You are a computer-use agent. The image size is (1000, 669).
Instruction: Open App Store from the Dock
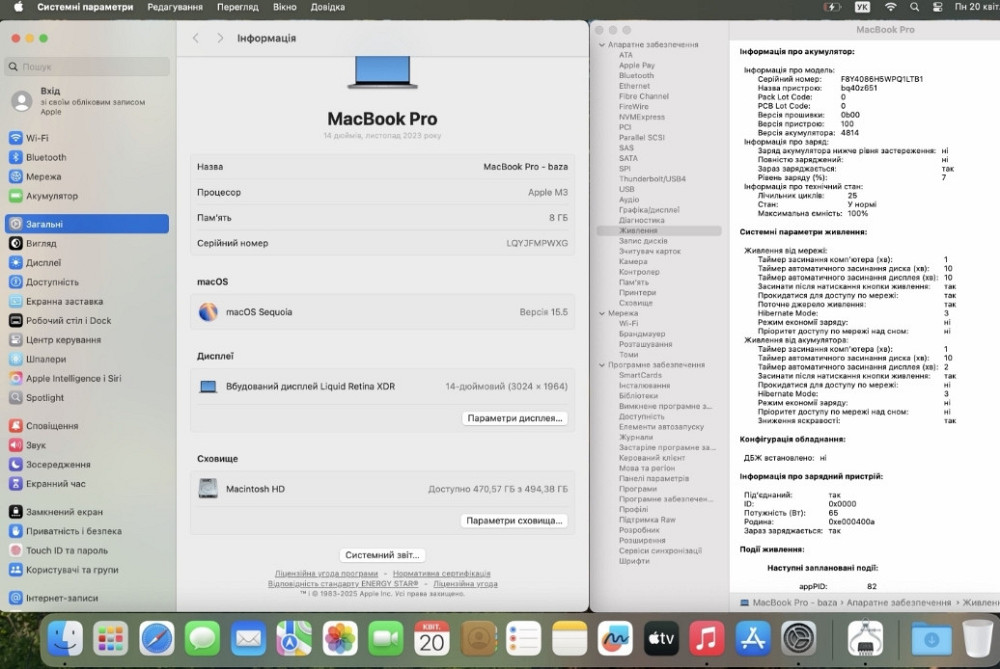753,638
